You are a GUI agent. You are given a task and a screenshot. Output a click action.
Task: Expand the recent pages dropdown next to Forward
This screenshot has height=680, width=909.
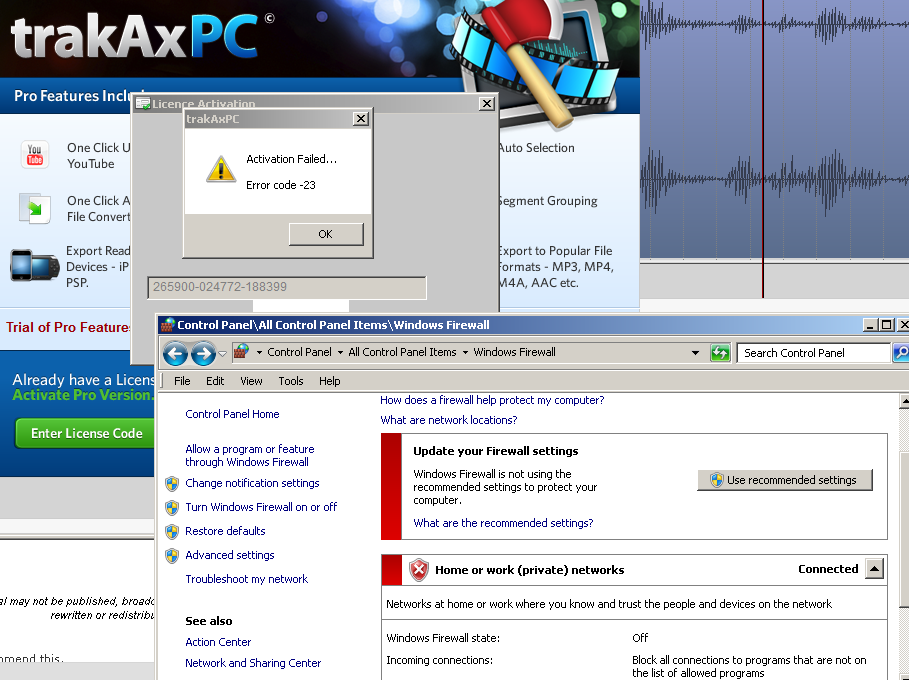click(x=222, y=353)
